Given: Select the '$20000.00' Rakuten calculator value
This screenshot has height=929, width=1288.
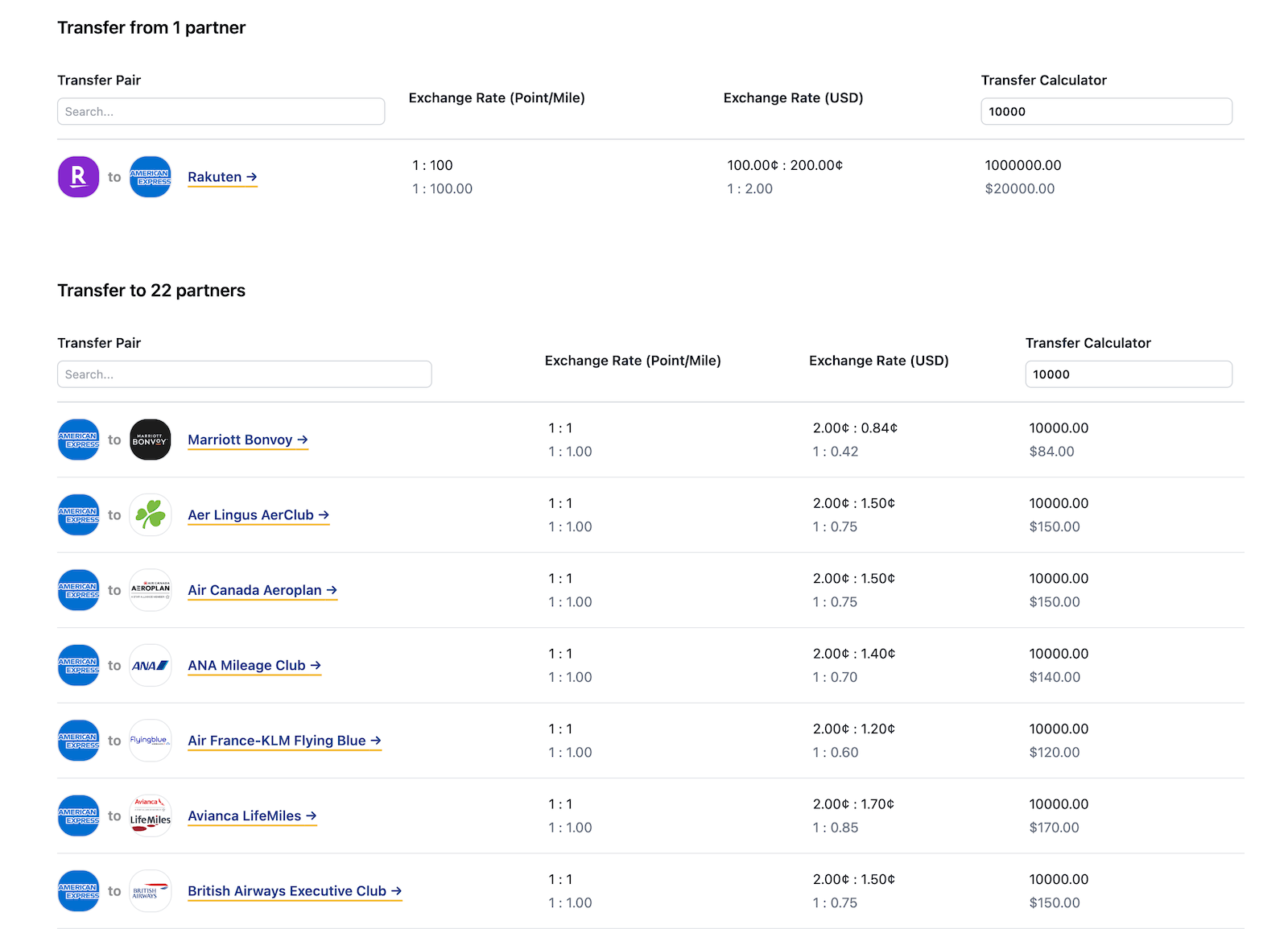Looking at the screenshot, I should [x=1020, y=188].
